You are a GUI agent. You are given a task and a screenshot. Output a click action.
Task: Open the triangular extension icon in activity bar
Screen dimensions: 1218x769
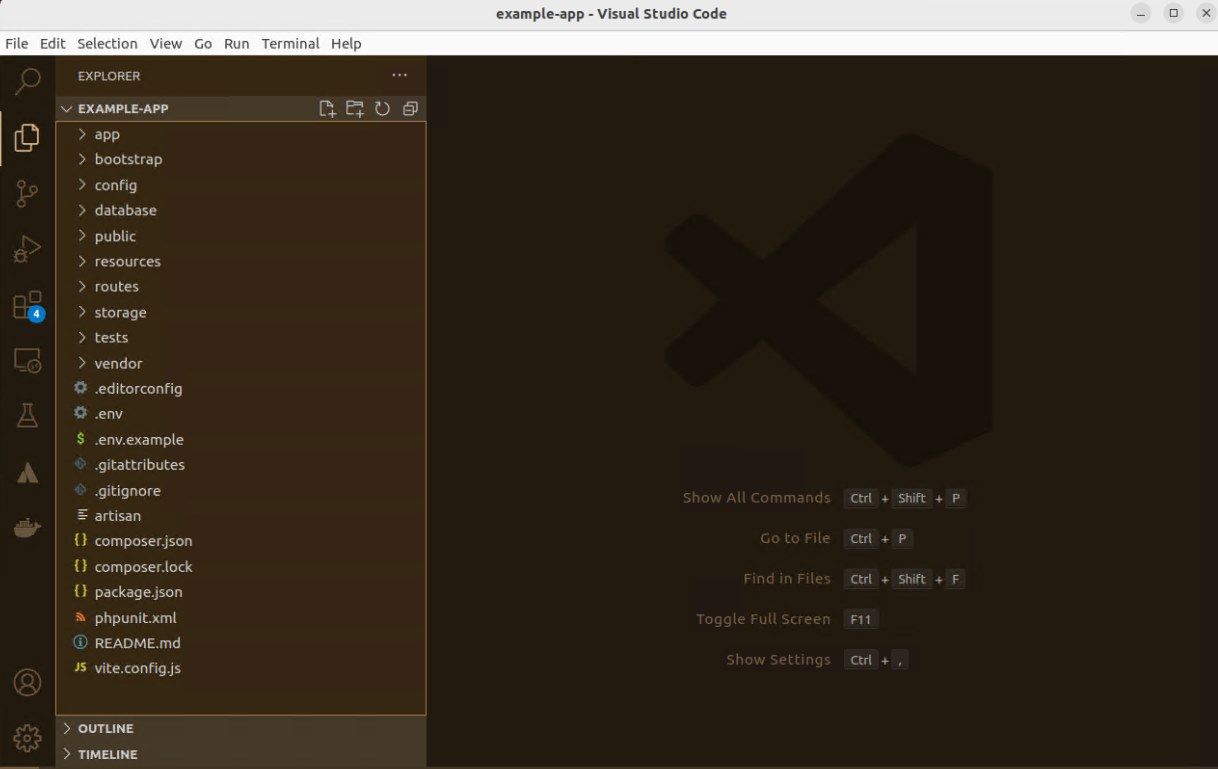(x=28, y=472)
